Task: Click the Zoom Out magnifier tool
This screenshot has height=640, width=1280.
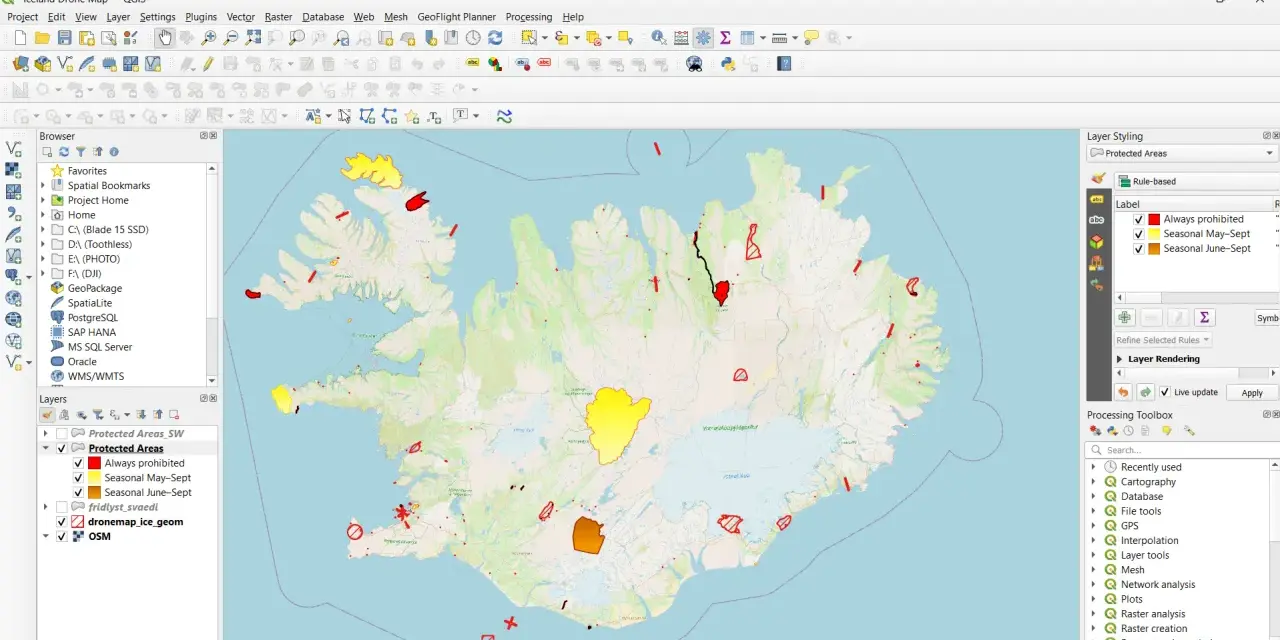Action: point(230,38)
